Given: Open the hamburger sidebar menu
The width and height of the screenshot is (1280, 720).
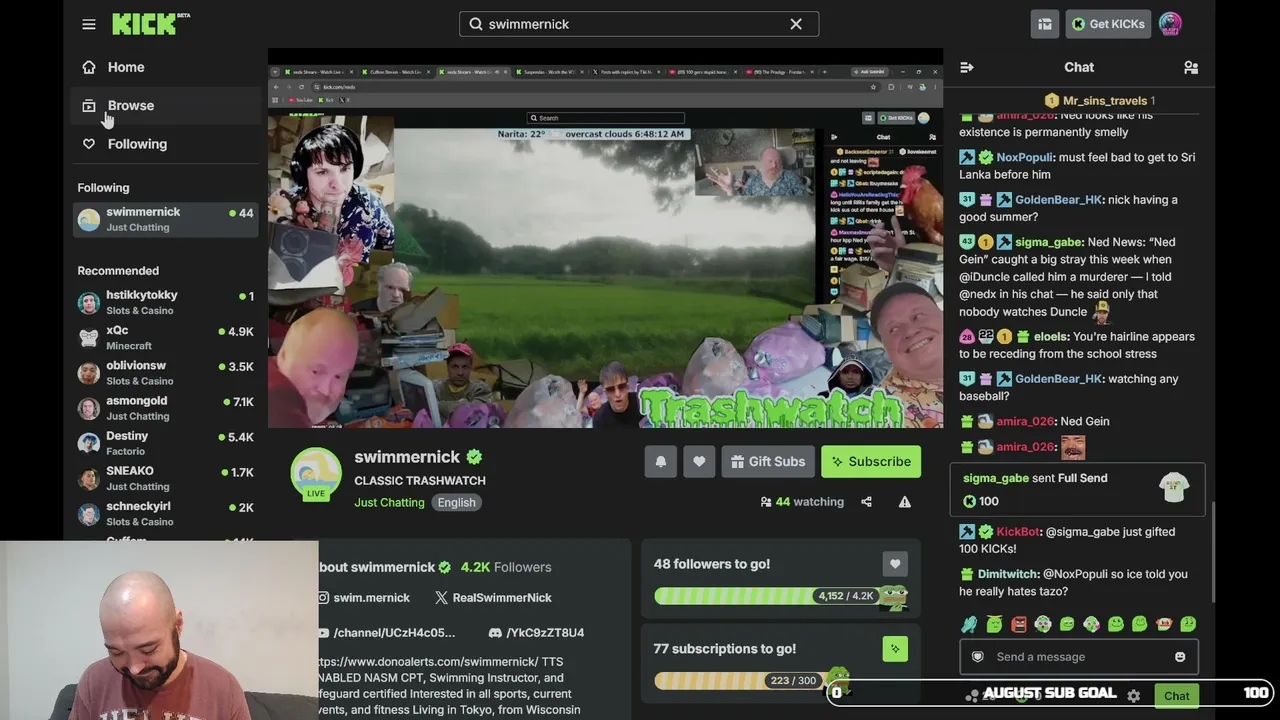Looking at the screenshot, I should coord(89,24).
